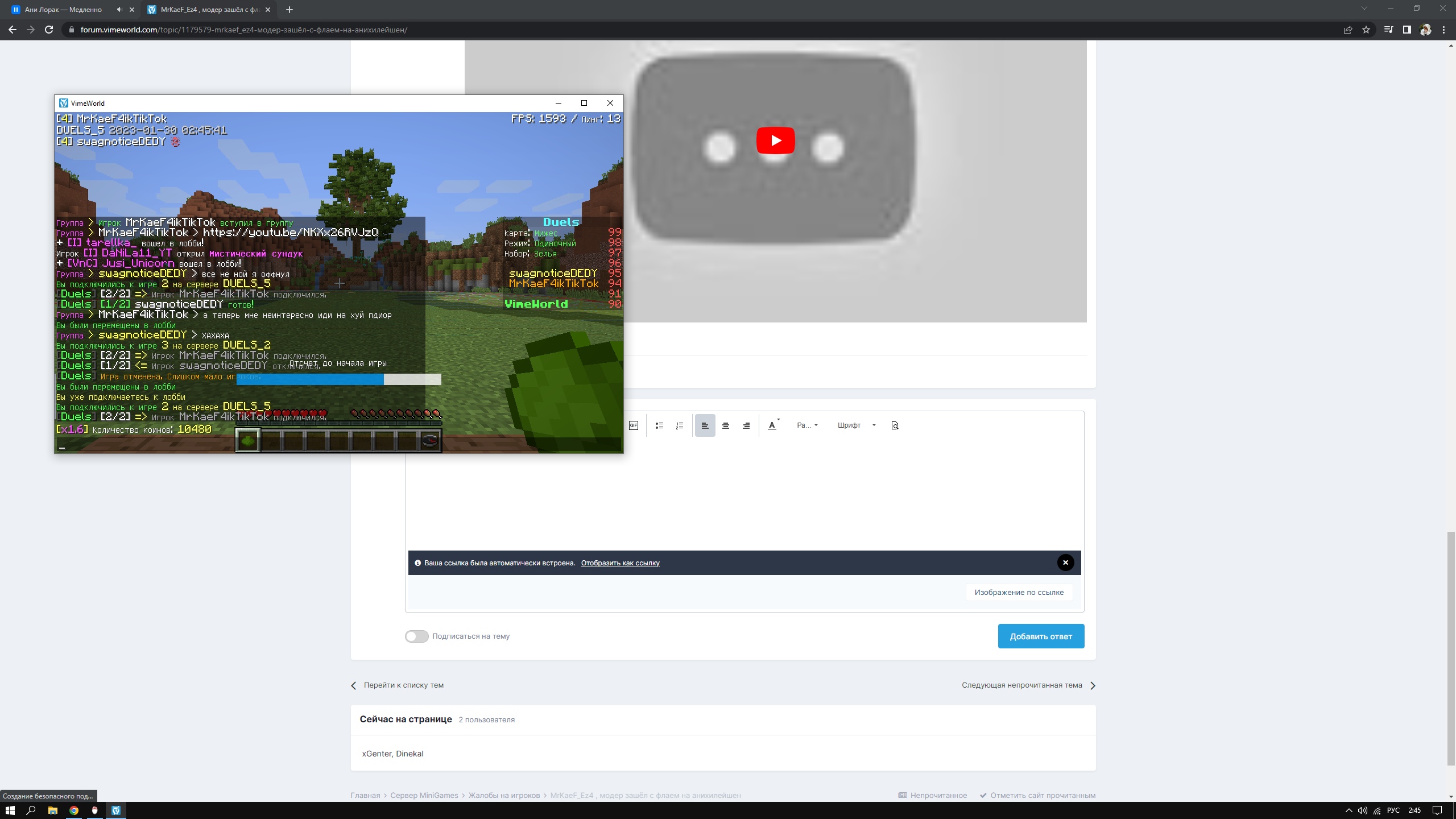This screenshot has height=819, width=1456.
Task: Insert a GIF from editor toolbar
Action: point(633,425)
